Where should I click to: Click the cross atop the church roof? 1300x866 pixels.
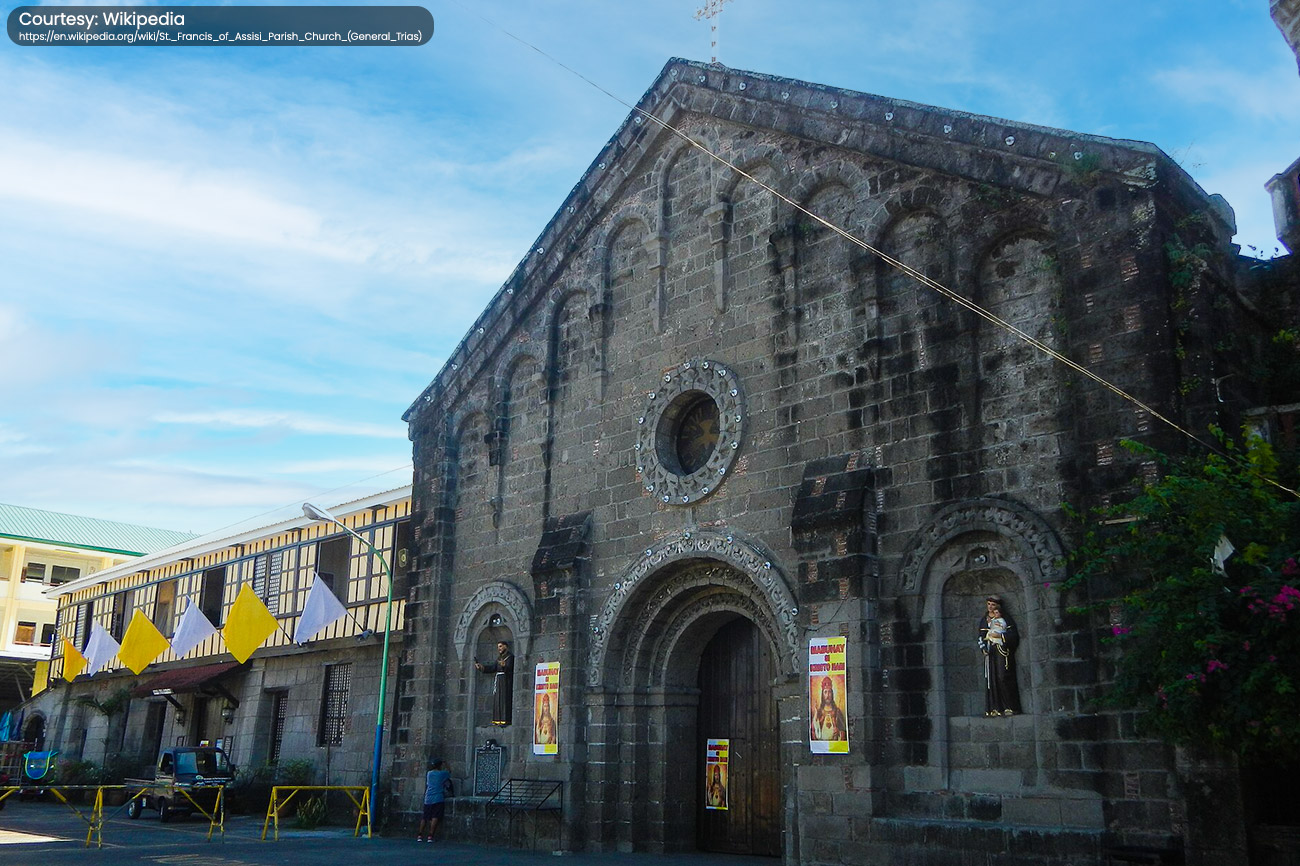[x=712, y=25]
